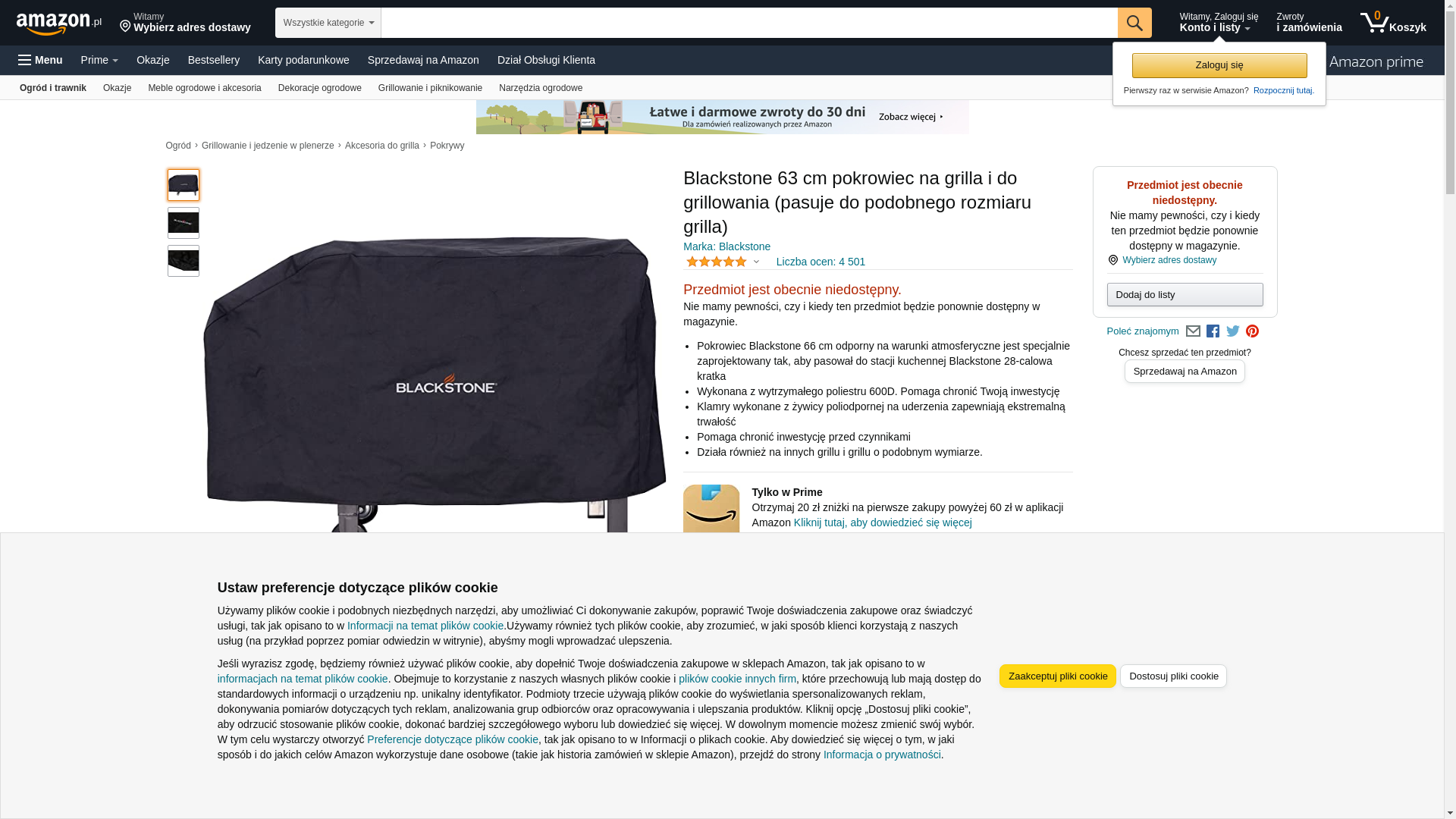1456x819 pixels.
Task: Open Karty podarunkowe menu item
Action: [x=303, y=60]
